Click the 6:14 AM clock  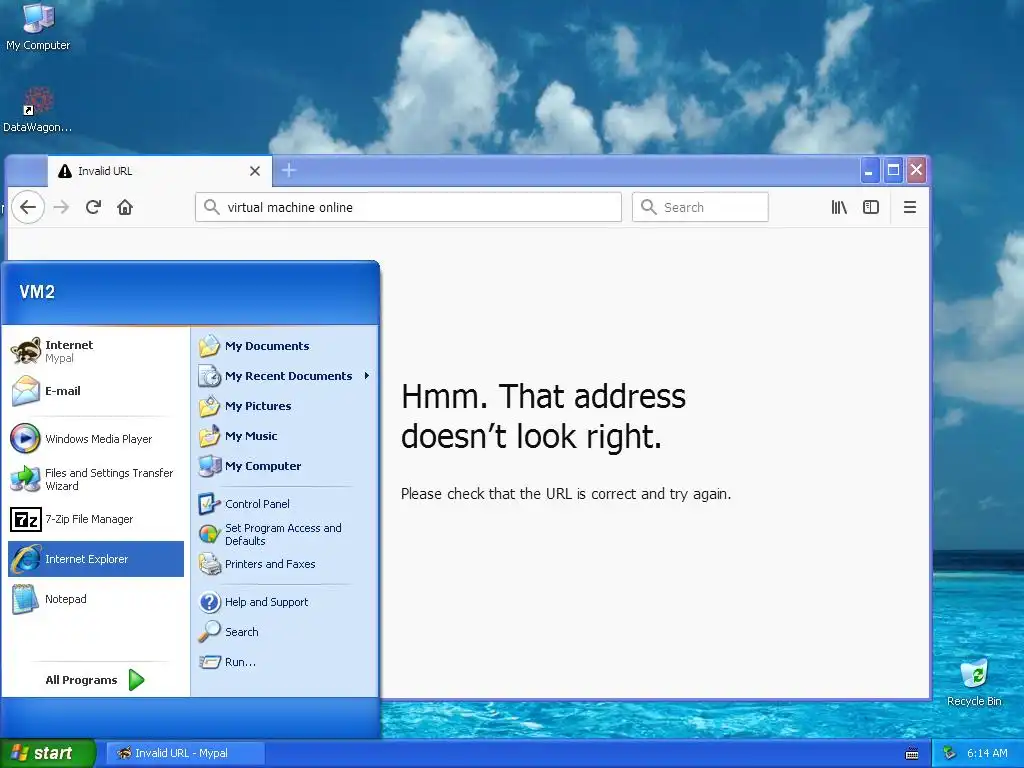pyautogui.click(x=987, y=754)
